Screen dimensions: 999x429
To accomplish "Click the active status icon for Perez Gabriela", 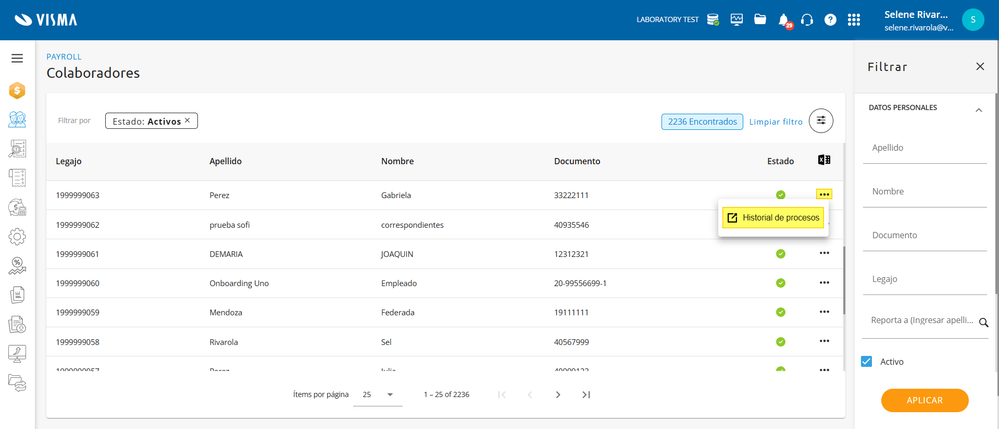I will point(780,195).
